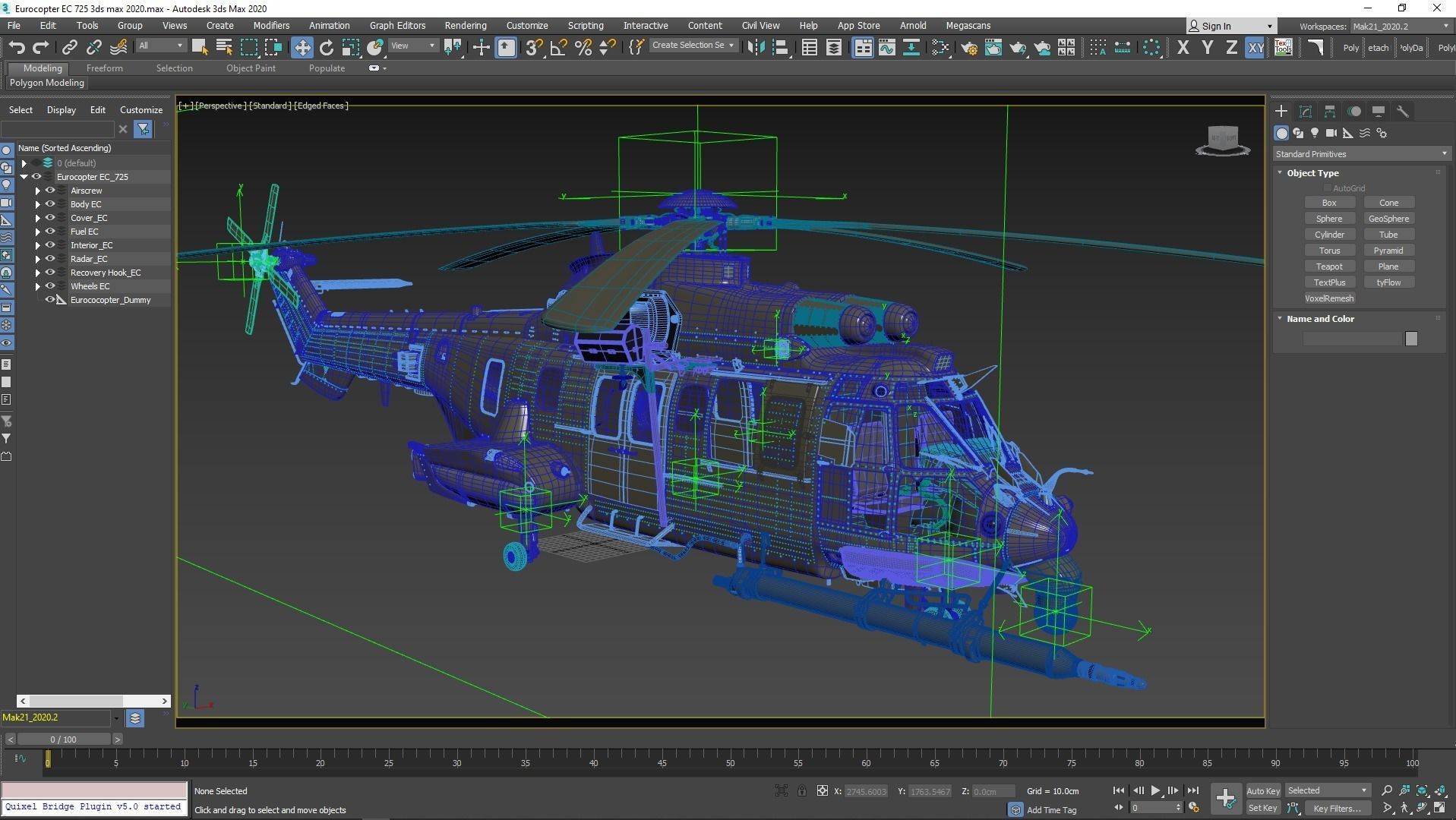Screen dimensions: 1456x820
Task: Click the time slider showing 0 / 100
Action: (x=64, y=740)
